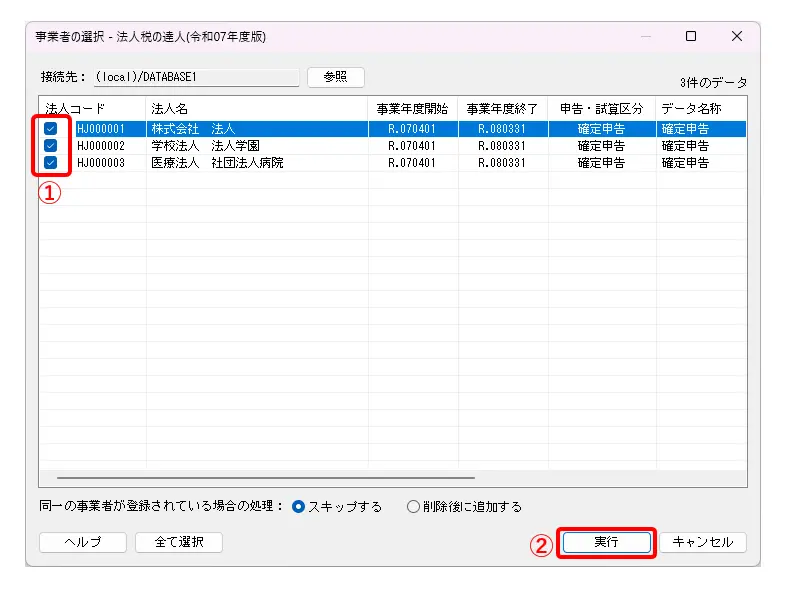Viewport: 811px width, 606px height.
Task: Uncheck the checkbox for HJ000001
Action: 50,129
